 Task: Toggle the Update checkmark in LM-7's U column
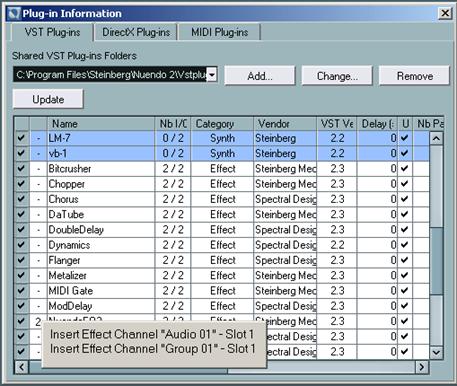pyautogui.click(x=405, y=138)
